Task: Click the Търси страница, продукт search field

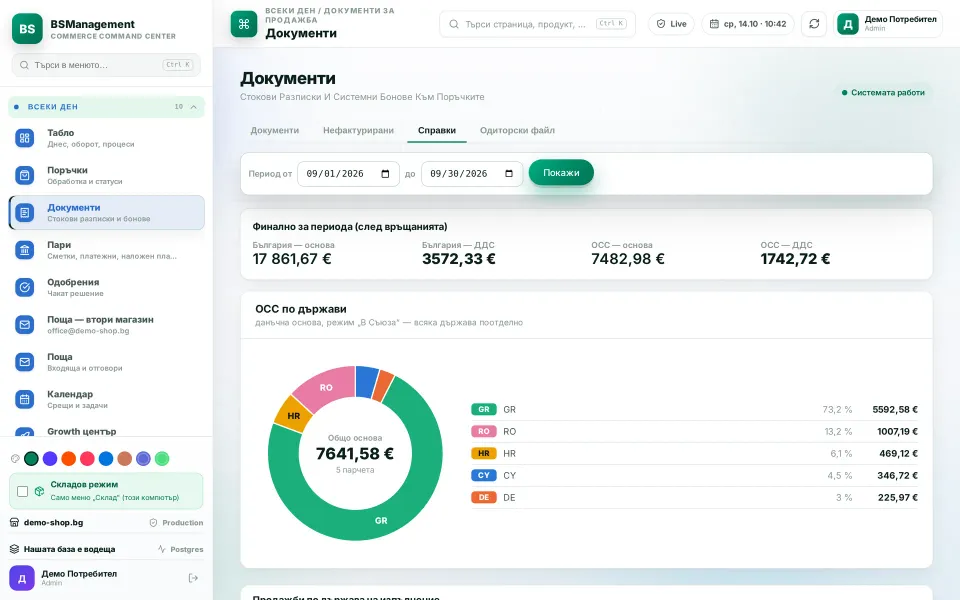Action: 538,24
